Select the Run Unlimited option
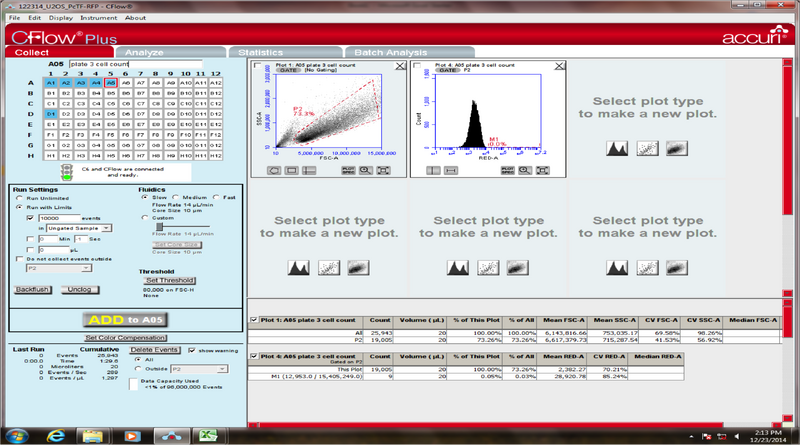 coord(19,198)
